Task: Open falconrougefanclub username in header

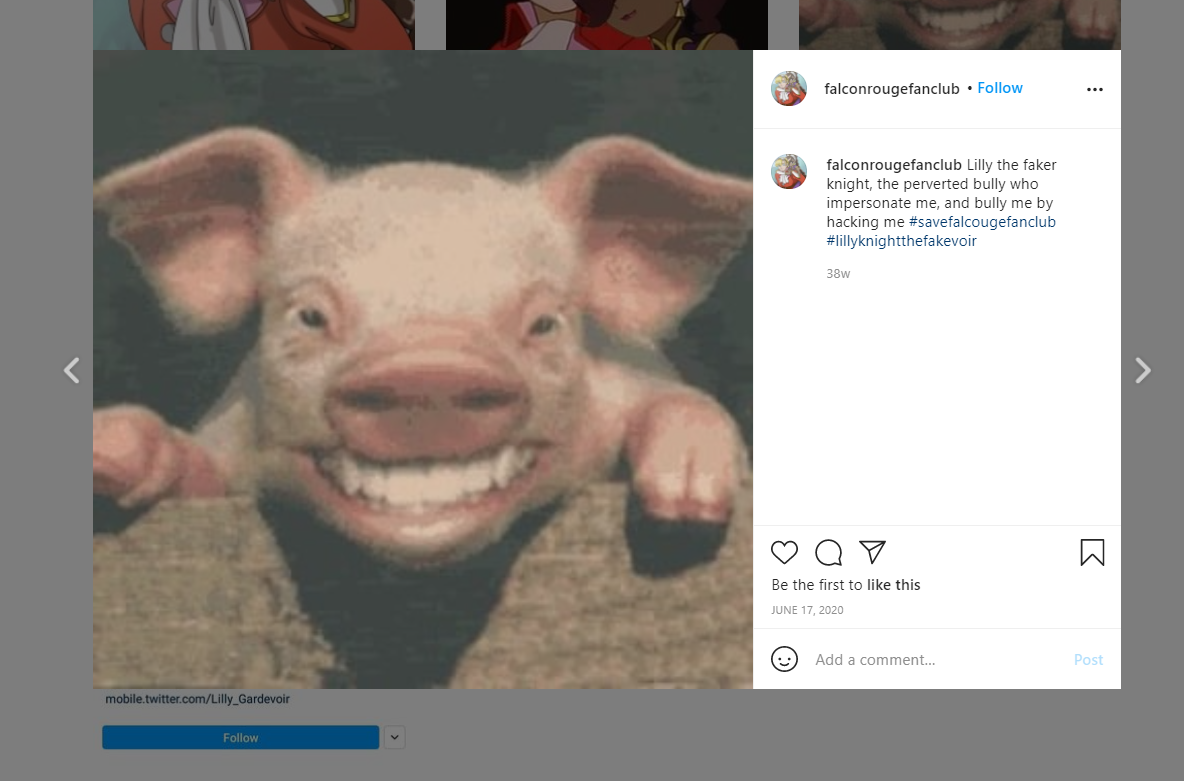Action: [x=892, y=88]
